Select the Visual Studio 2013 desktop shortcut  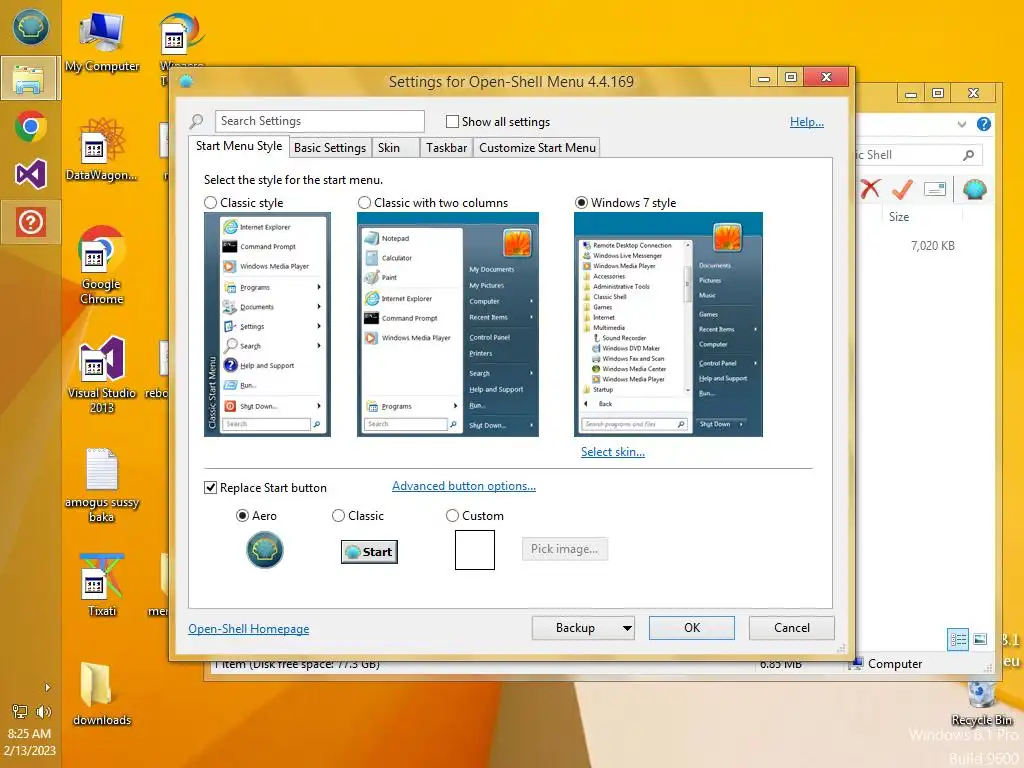(102, 376)
